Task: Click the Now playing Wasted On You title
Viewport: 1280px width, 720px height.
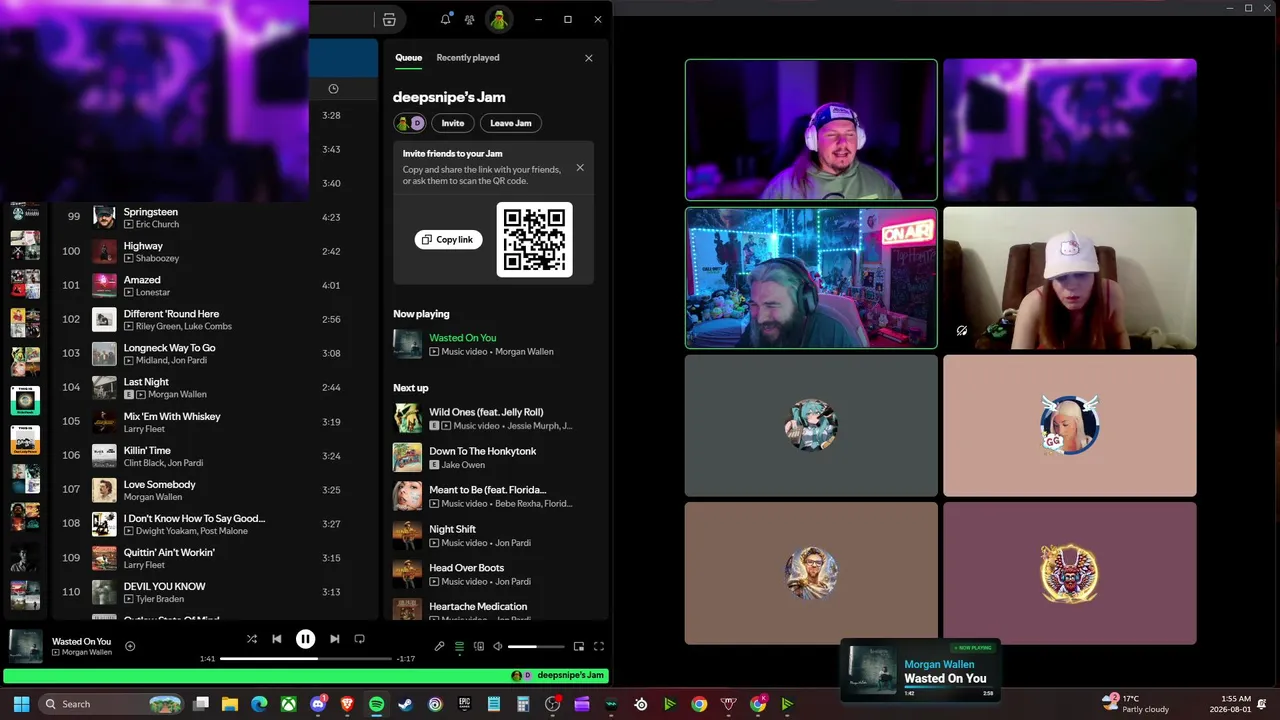Action: pos(463,338)
